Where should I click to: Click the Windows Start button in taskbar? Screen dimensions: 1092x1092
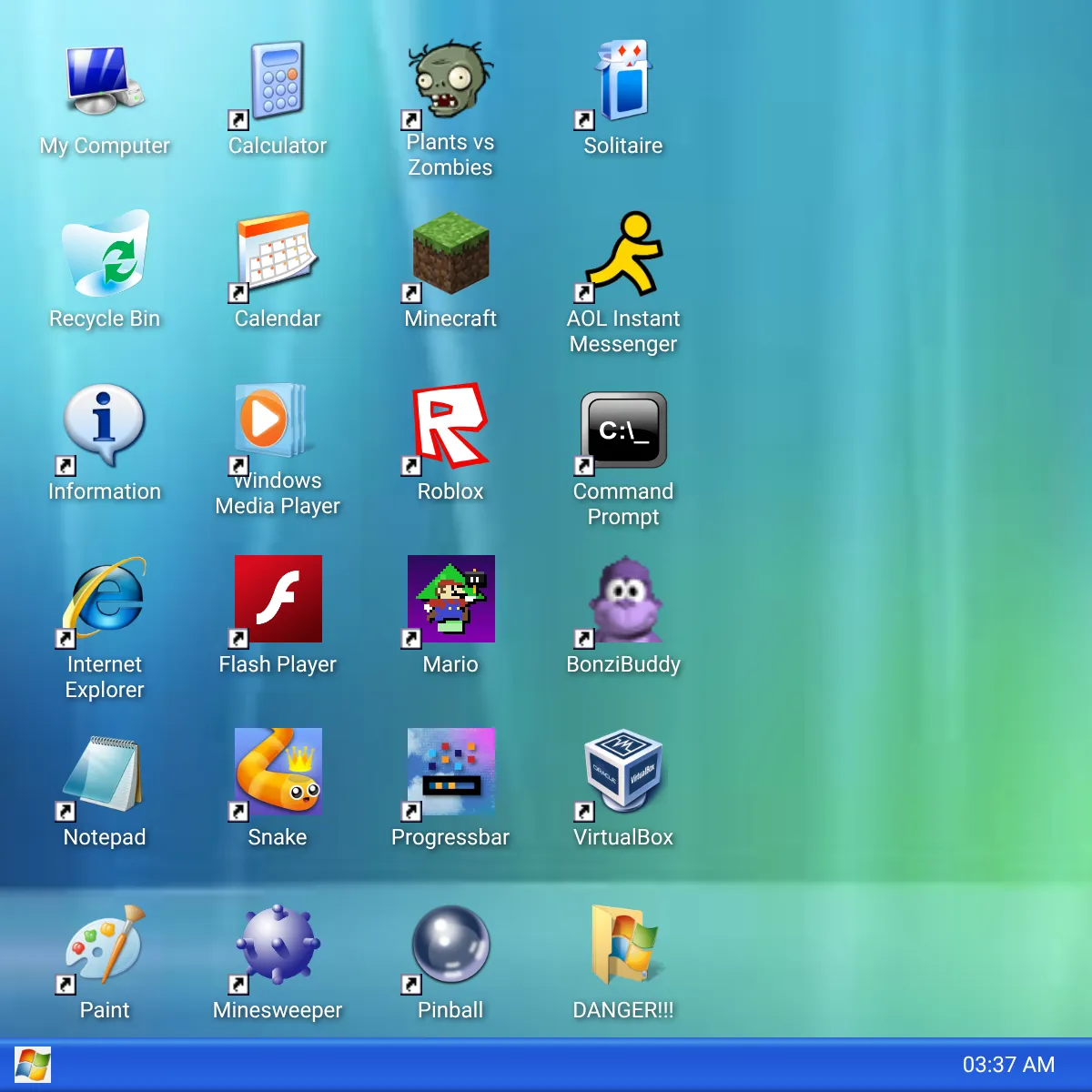(x=33, y=1065)
